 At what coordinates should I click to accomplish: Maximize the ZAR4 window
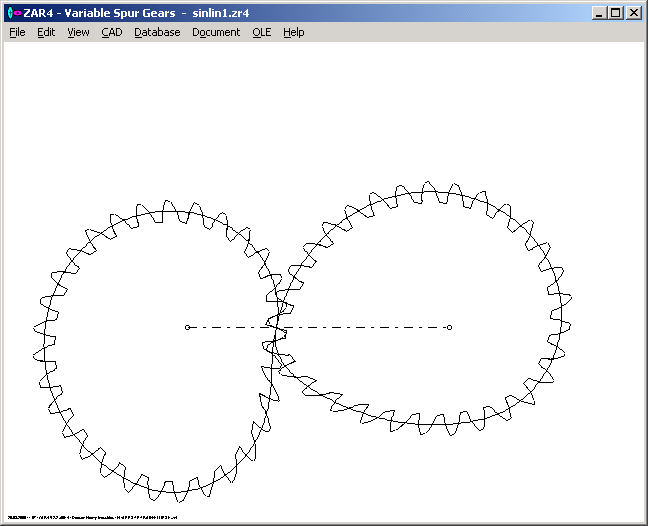pos(615,13)
